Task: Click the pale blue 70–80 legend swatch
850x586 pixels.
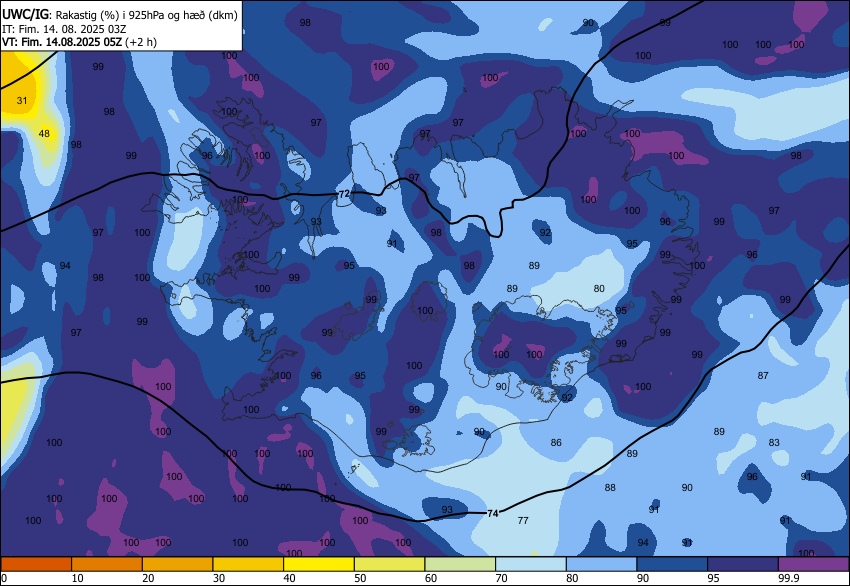Action: coord(531,564)
